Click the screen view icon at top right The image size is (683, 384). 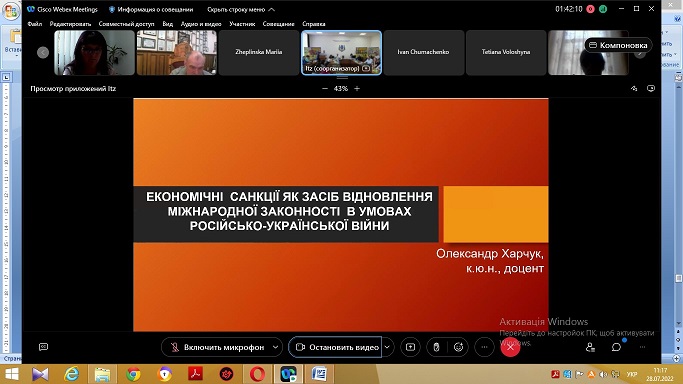[x=651, y=88]
